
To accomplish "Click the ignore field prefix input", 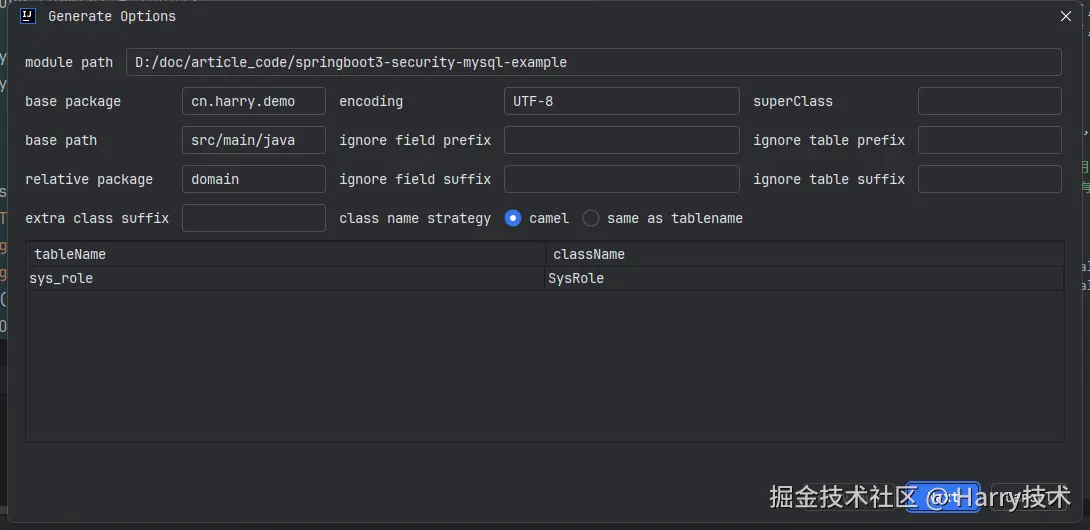I will (621, 140).
